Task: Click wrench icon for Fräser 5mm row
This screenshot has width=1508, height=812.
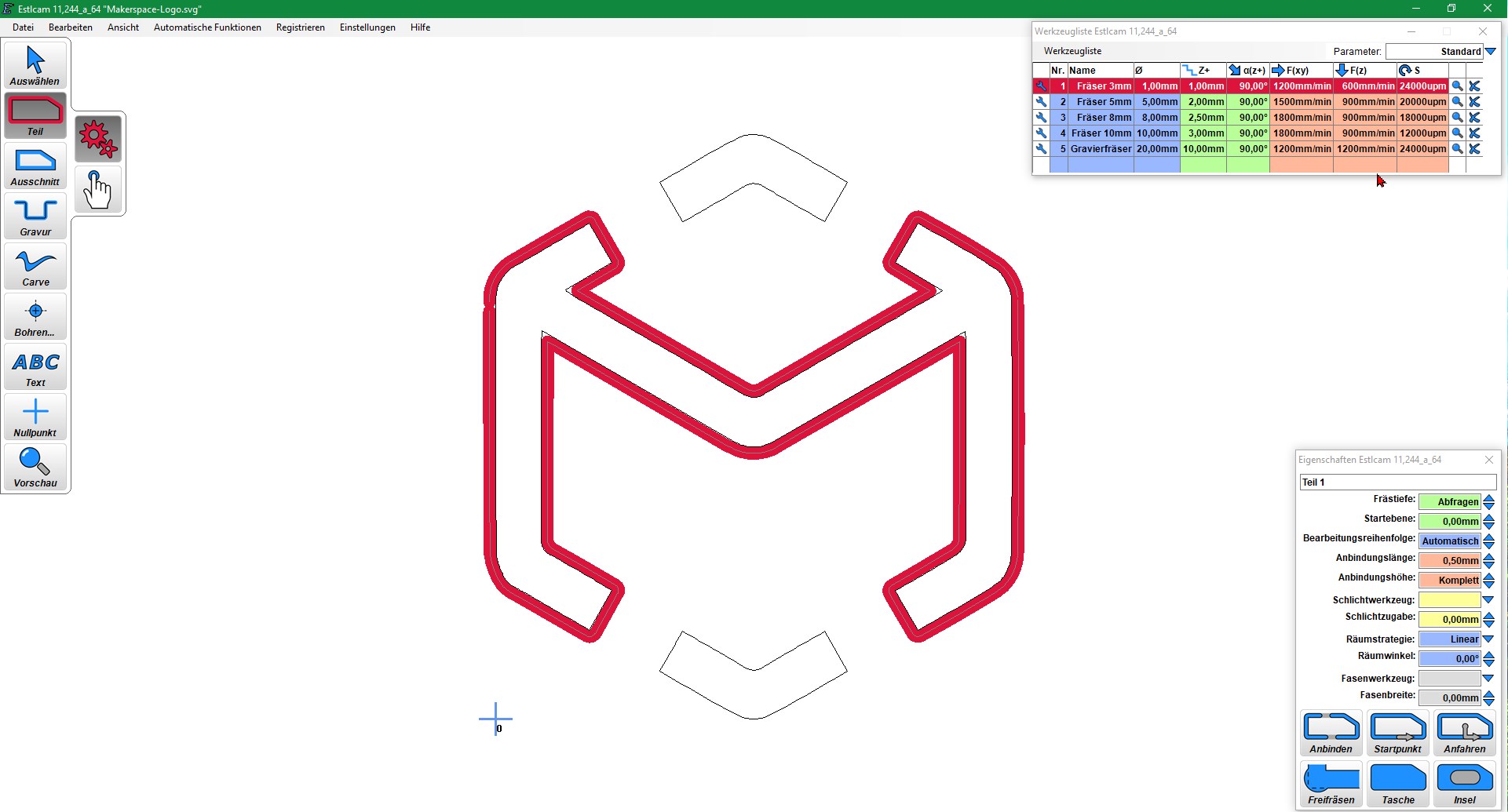Action: (1041, 102)
